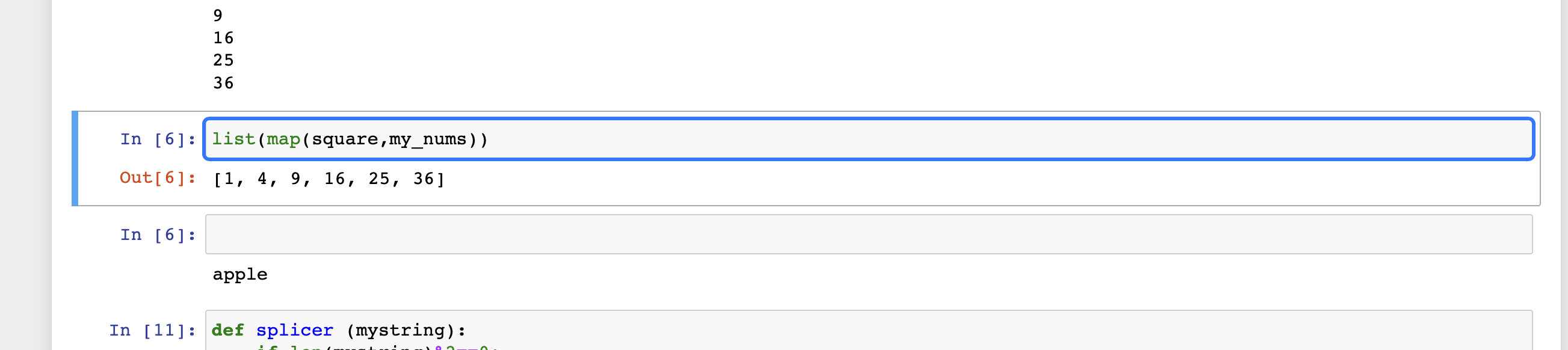This screenshot has width=1568, height=350.
Task: Click the 'splicer' function name
Action: click(295, 331)
